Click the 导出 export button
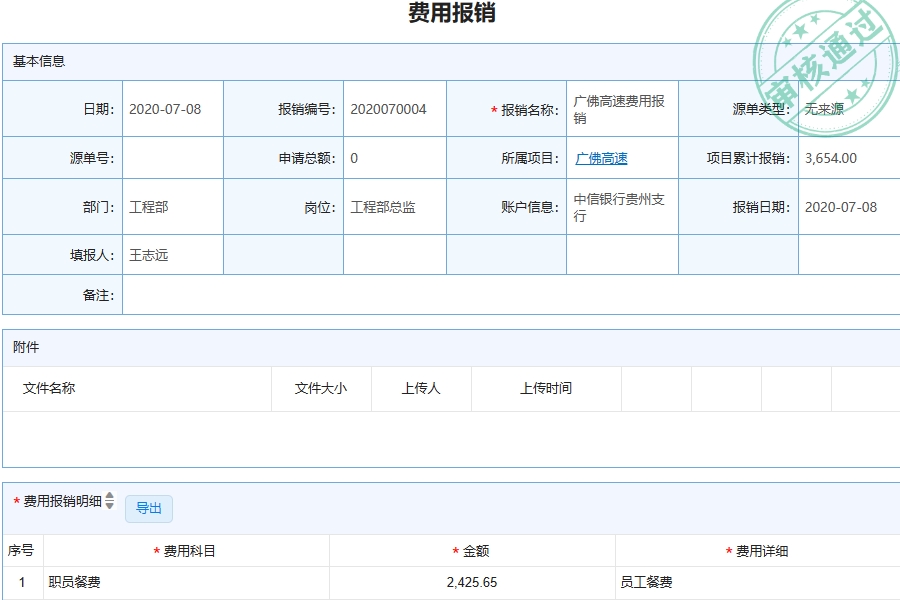Viewport: 900px width, 600px height. pyautogui.click(x=150, y=508)
